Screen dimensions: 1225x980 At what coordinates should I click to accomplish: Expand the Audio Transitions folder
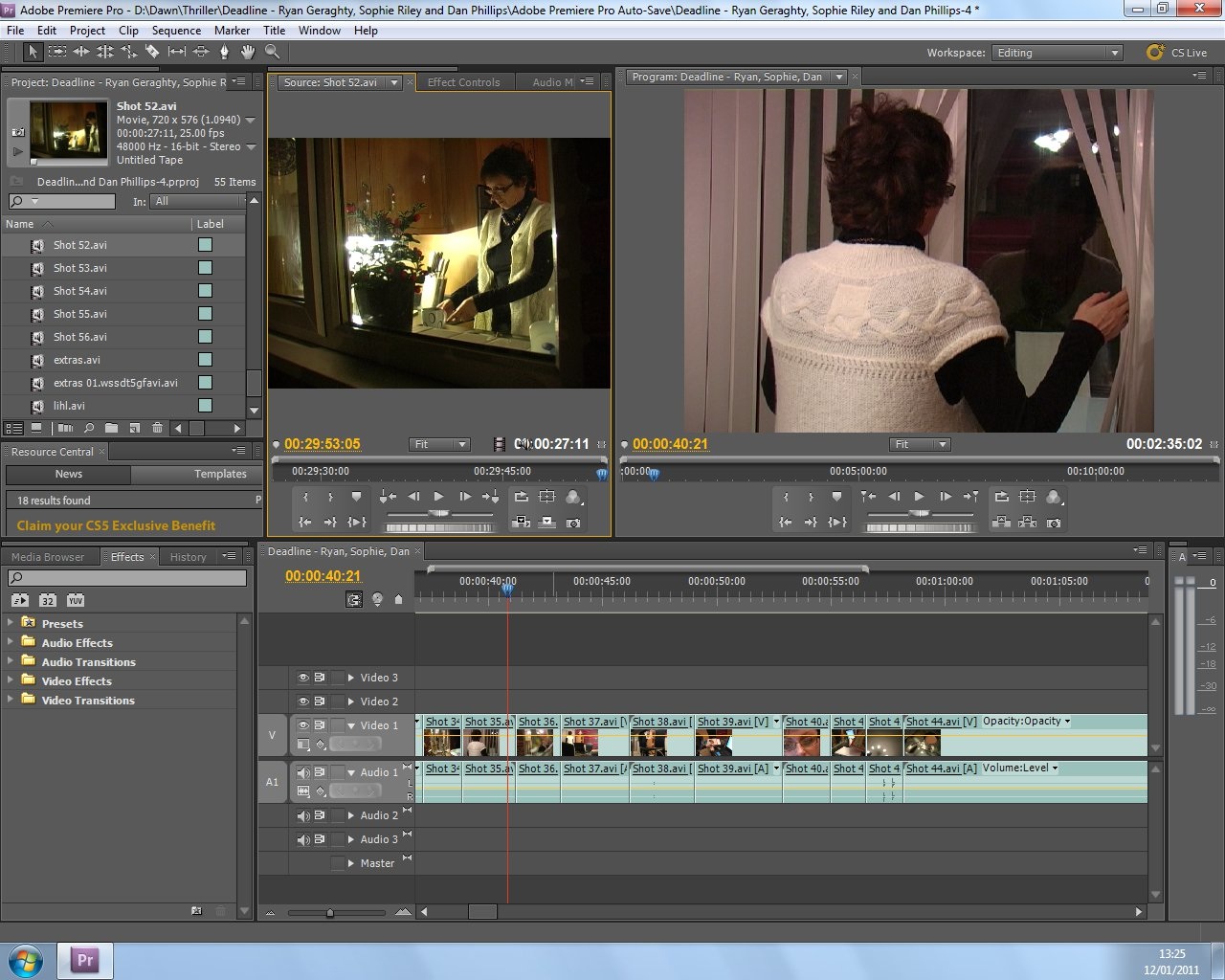[11, 661]
